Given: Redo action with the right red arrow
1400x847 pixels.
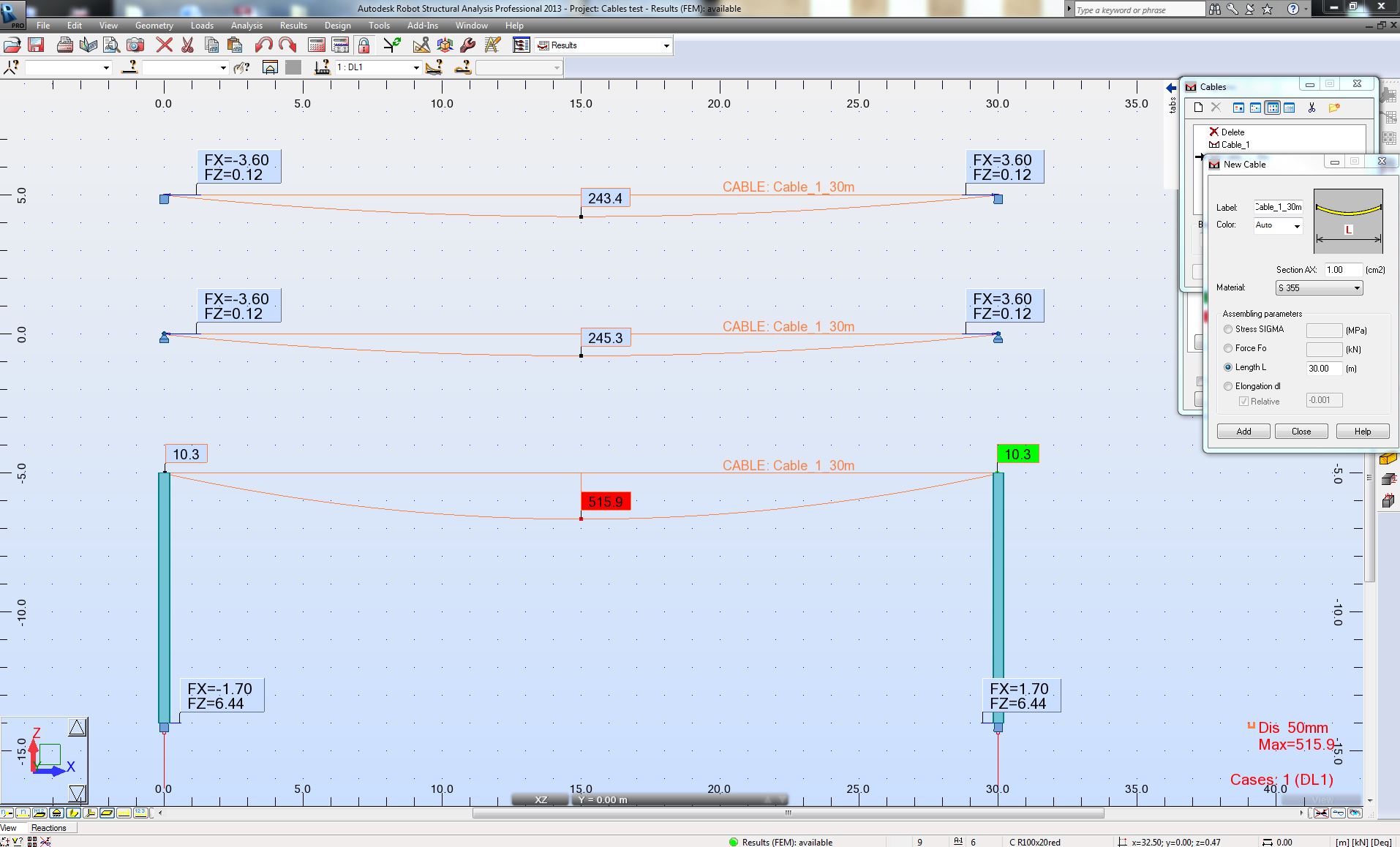Looking at the screenshot, I should [x=287, y=45].
